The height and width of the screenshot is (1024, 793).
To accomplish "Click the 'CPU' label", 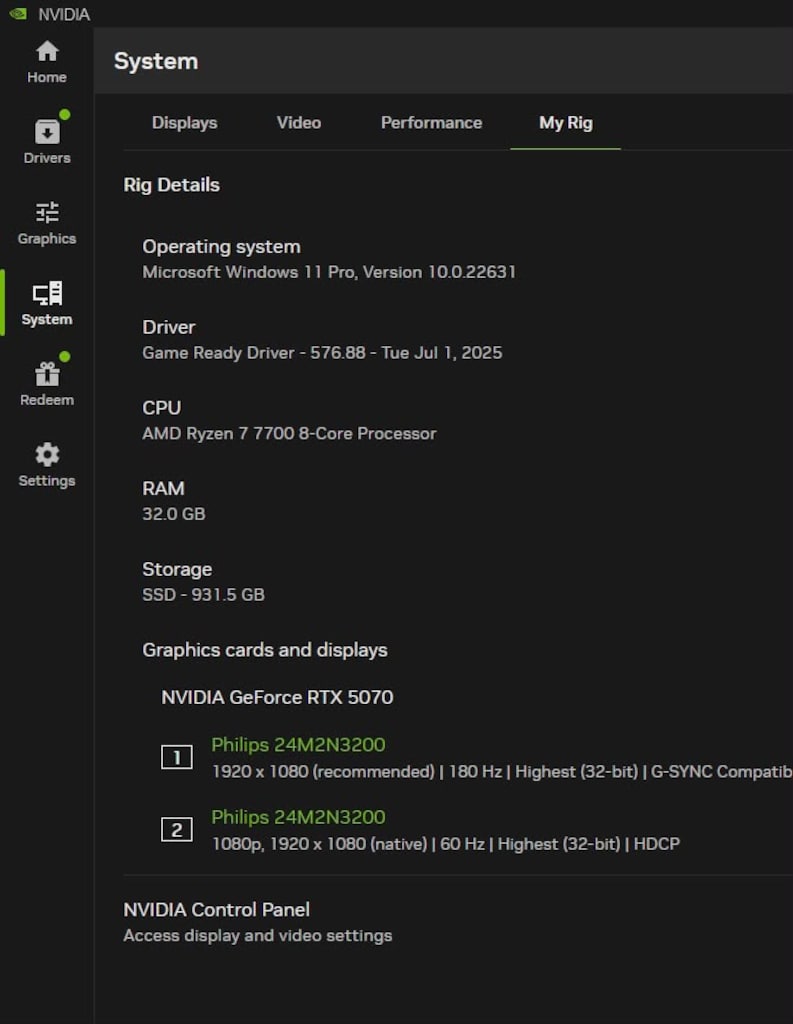I will click(x=161, y=408).
